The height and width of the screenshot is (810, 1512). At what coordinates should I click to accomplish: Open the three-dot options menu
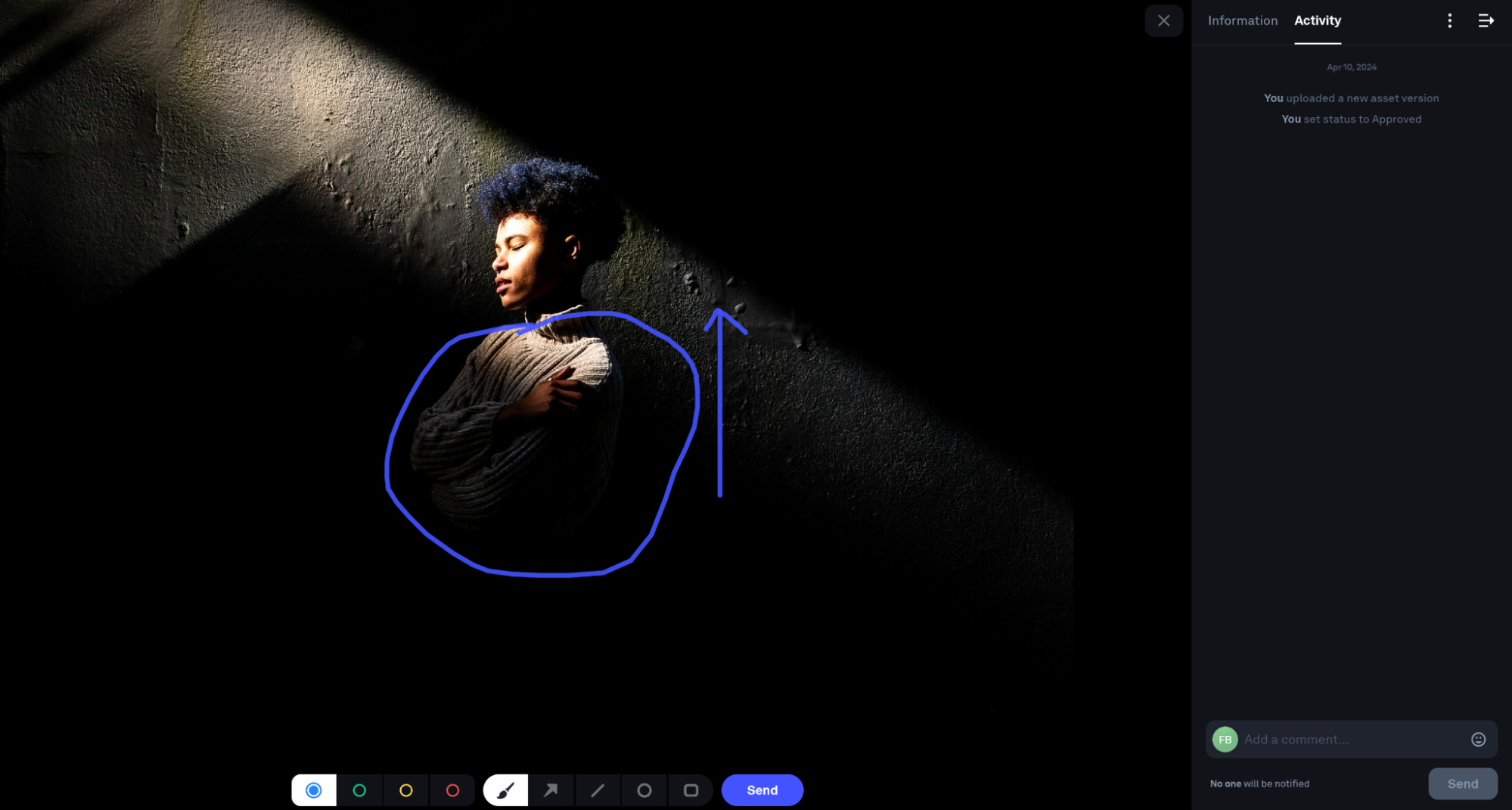1449,20
